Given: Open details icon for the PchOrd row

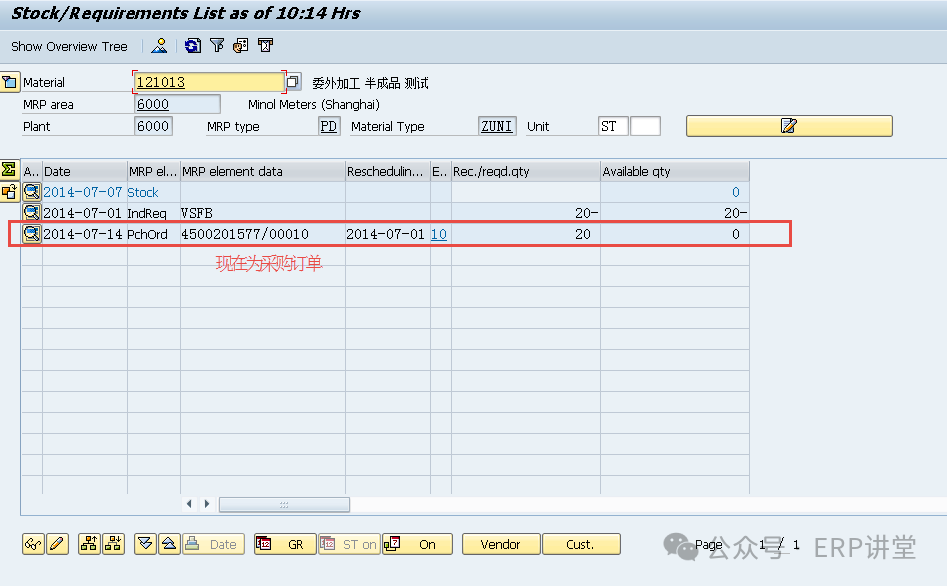Looking at the screenshot, I should 32,234.
